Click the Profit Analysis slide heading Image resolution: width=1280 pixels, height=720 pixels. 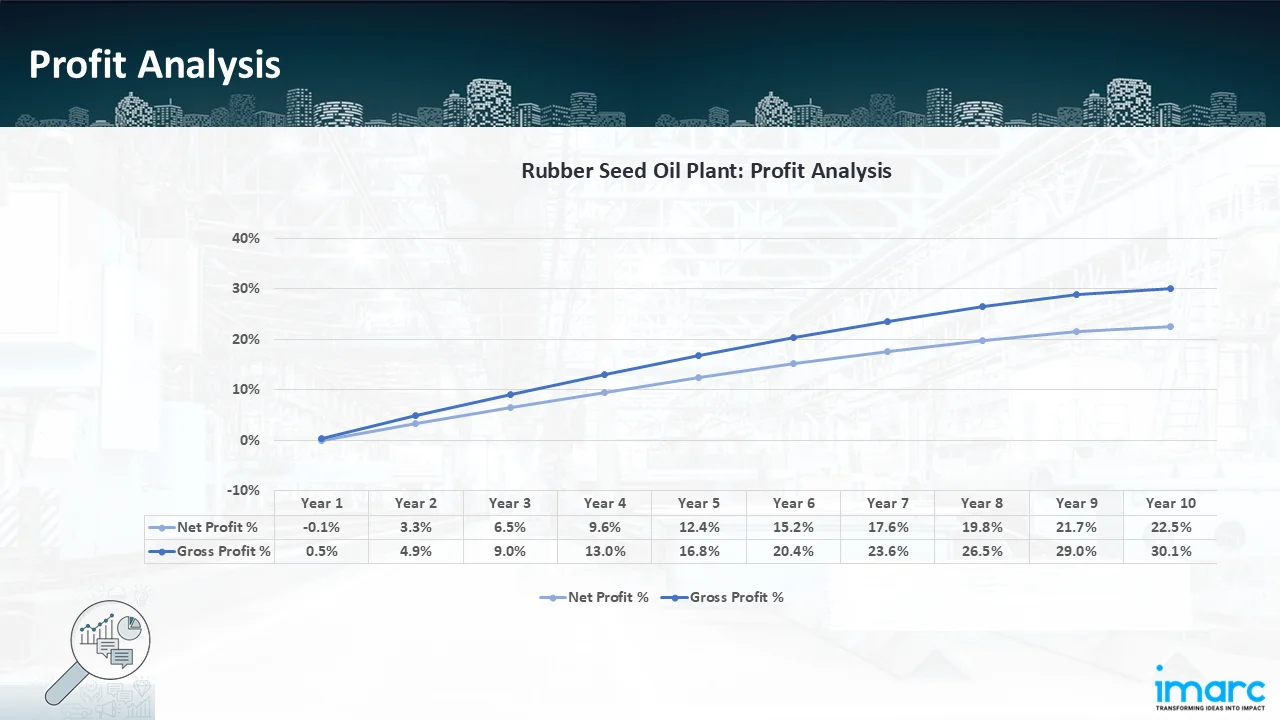pos(155,65)
